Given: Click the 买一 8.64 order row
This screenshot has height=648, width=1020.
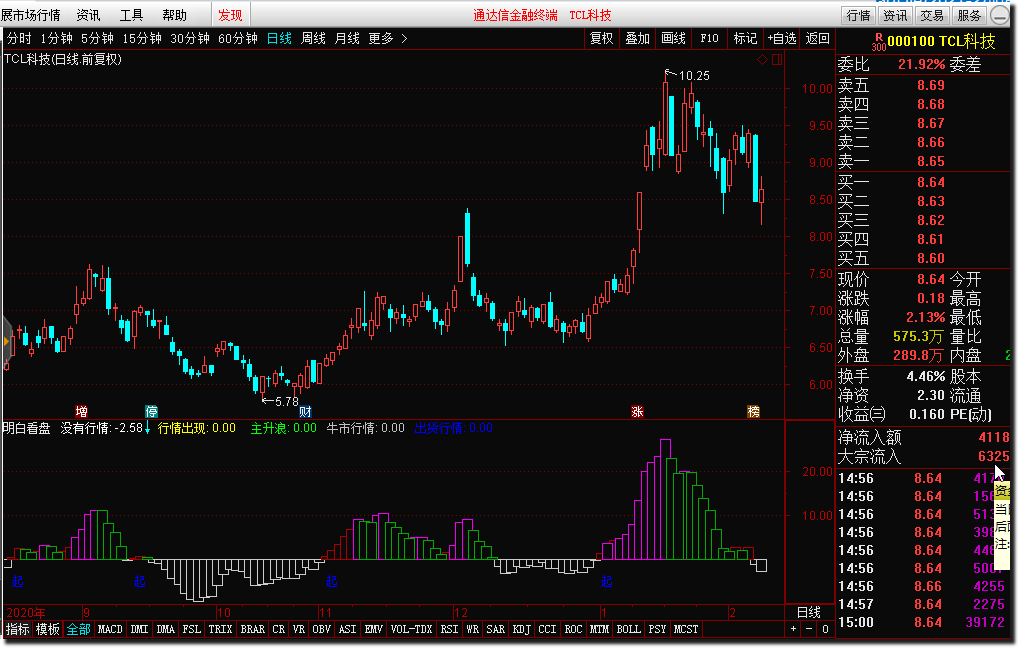Looking at the screenshot, I should pyautogui.click(x=923, y=182).
